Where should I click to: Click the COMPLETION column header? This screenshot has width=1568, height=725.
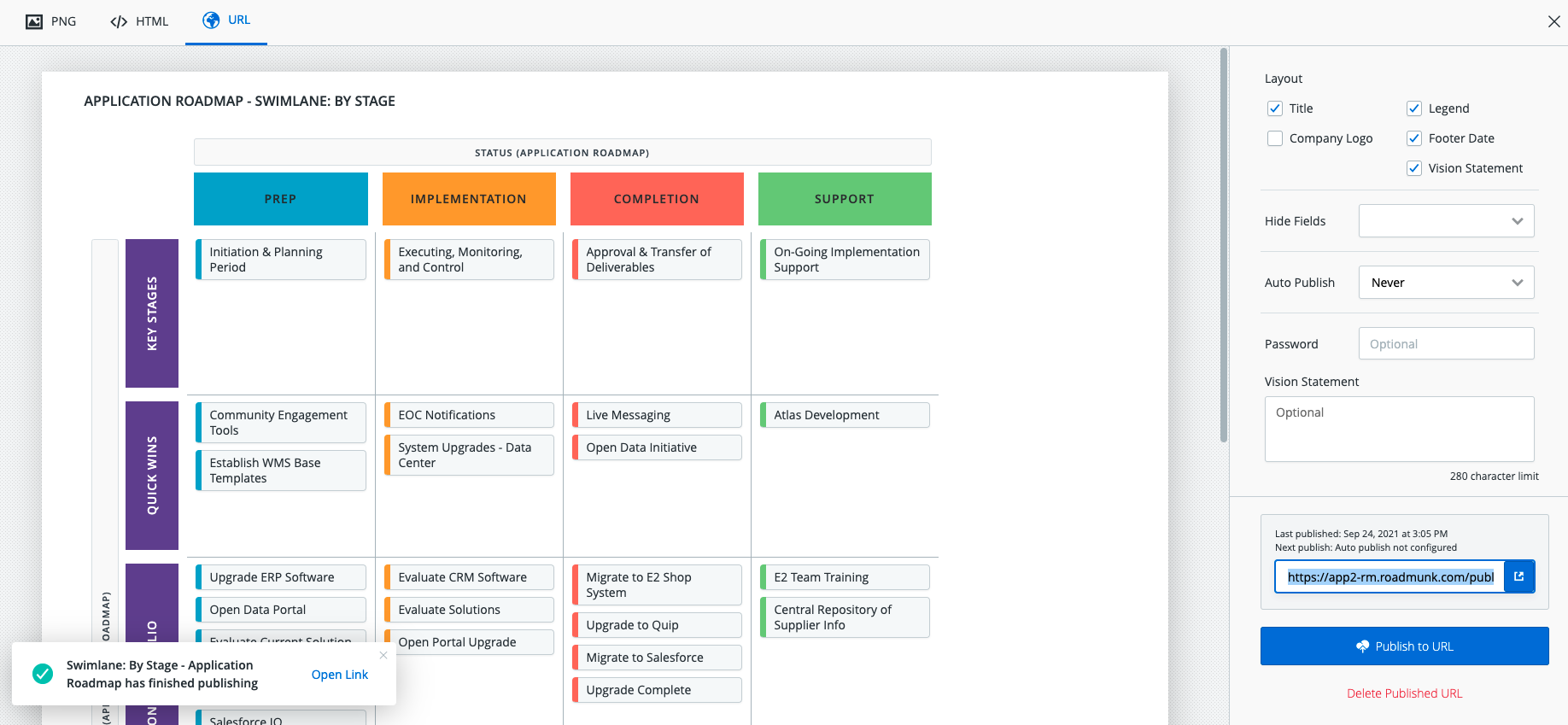[x=656, y=199]
